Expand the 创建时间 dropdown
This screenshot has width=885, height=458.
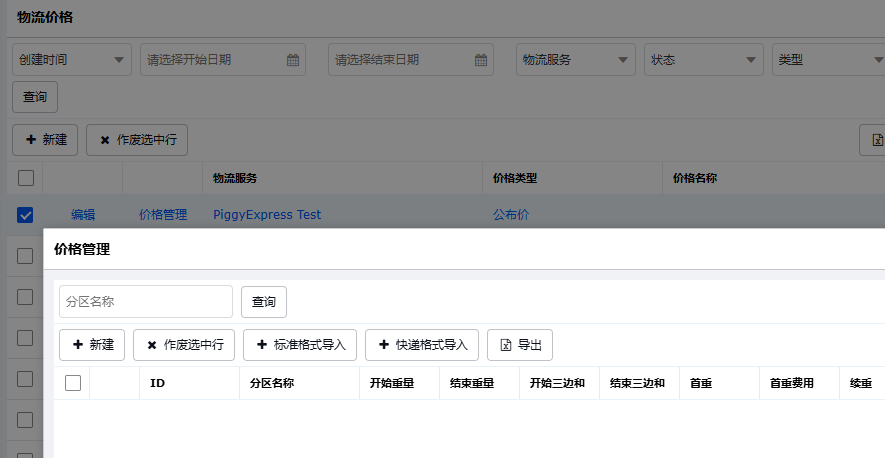[x=72, y=60]
